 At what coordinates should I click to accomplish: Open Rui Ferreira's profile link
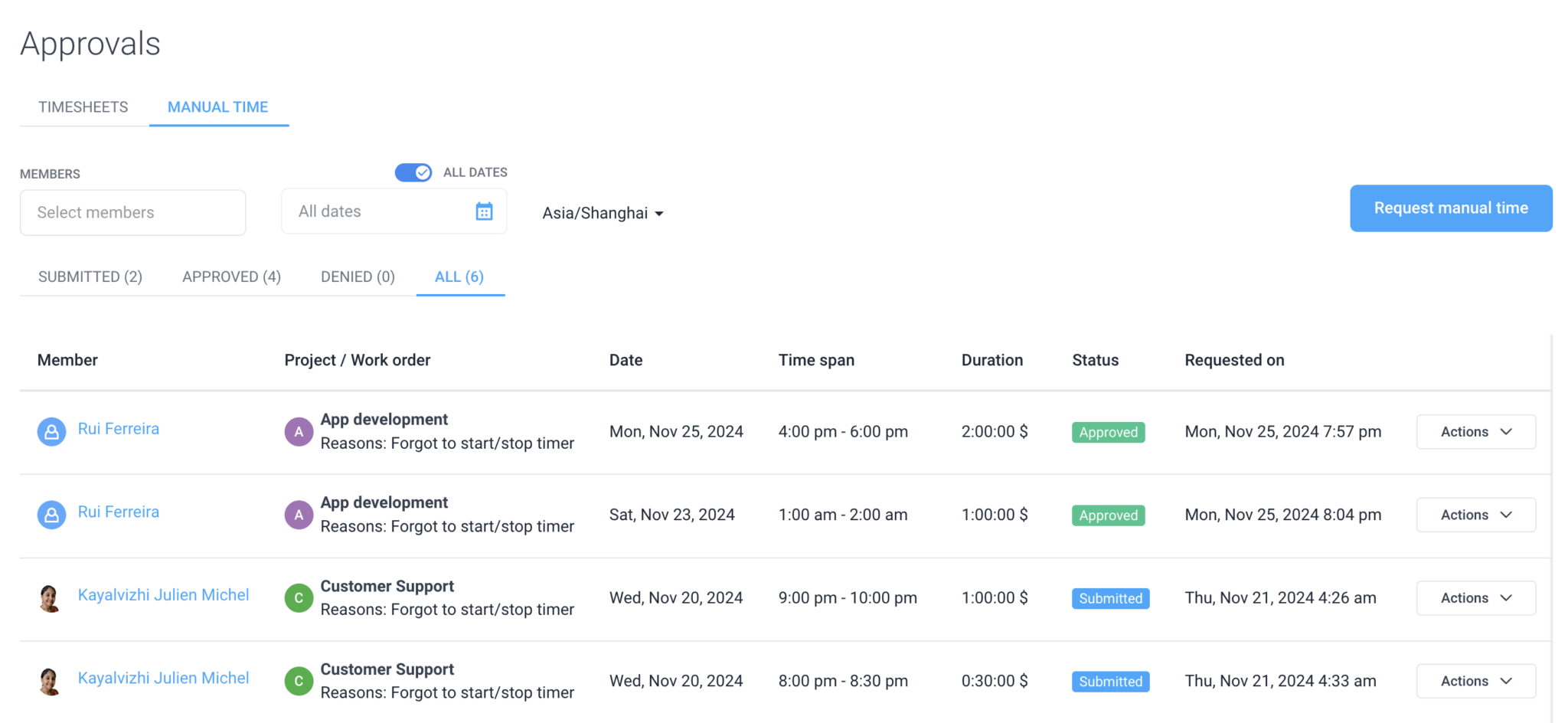118,428
